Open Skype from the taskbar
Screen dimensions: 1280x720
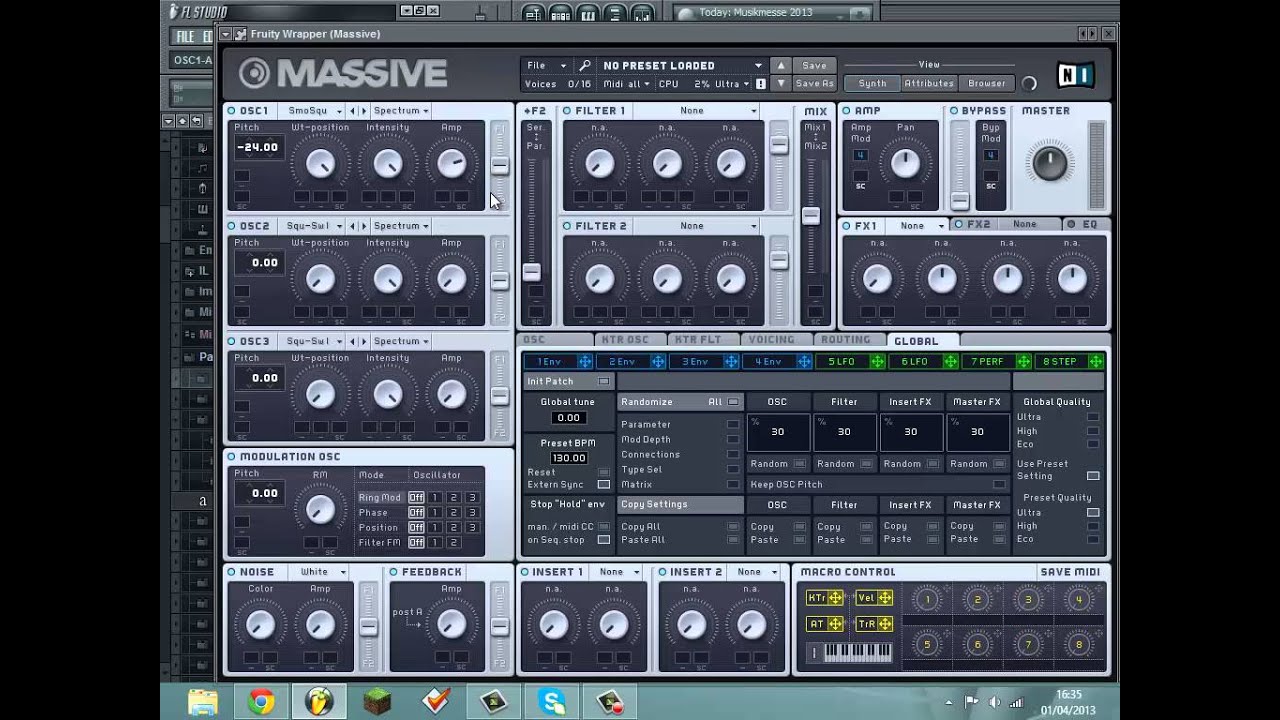(552, 702)
